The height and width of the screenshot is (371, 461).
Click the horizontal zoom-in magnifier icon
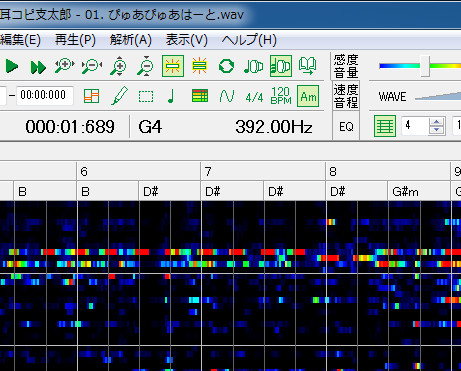pyautogui.click(x=65, y=66)
